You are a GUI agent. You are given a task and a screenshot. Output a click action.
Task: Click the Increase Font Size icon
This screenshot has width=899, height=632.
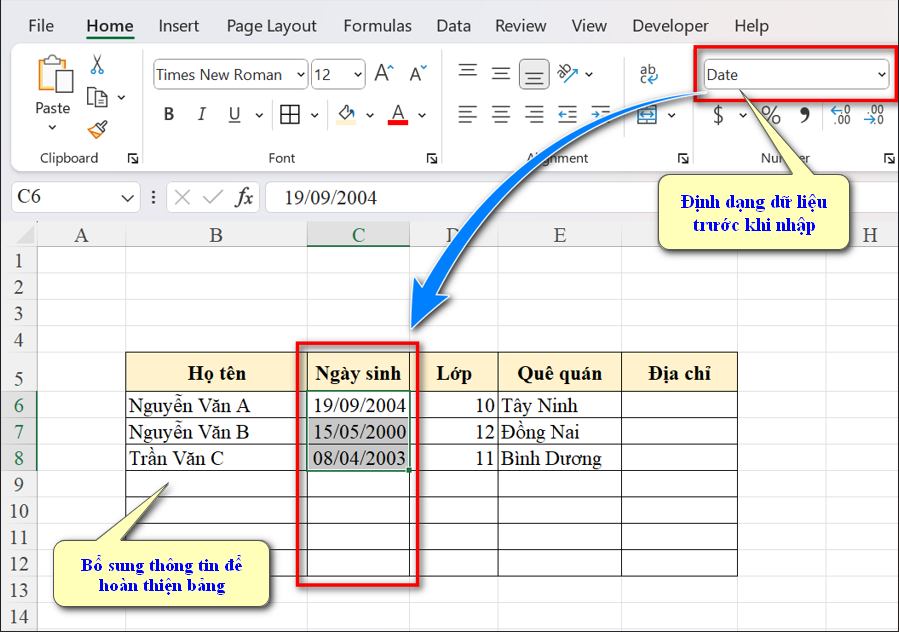point(384,74)
